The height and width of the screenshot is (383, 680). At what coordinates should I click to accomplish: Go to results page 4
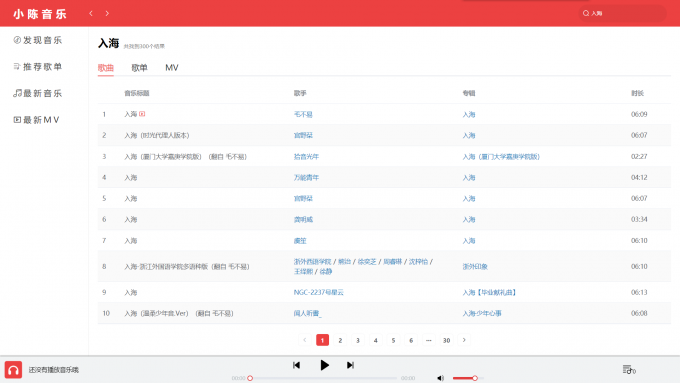(376, 340)
